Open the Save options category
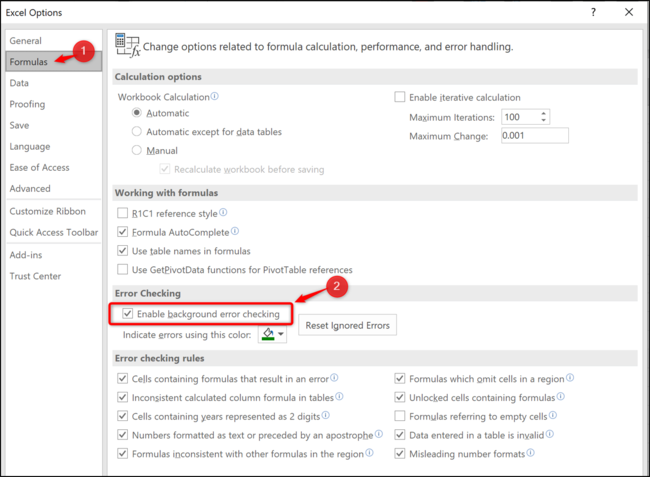The image size is (650, 477). (x=53, y=125)
